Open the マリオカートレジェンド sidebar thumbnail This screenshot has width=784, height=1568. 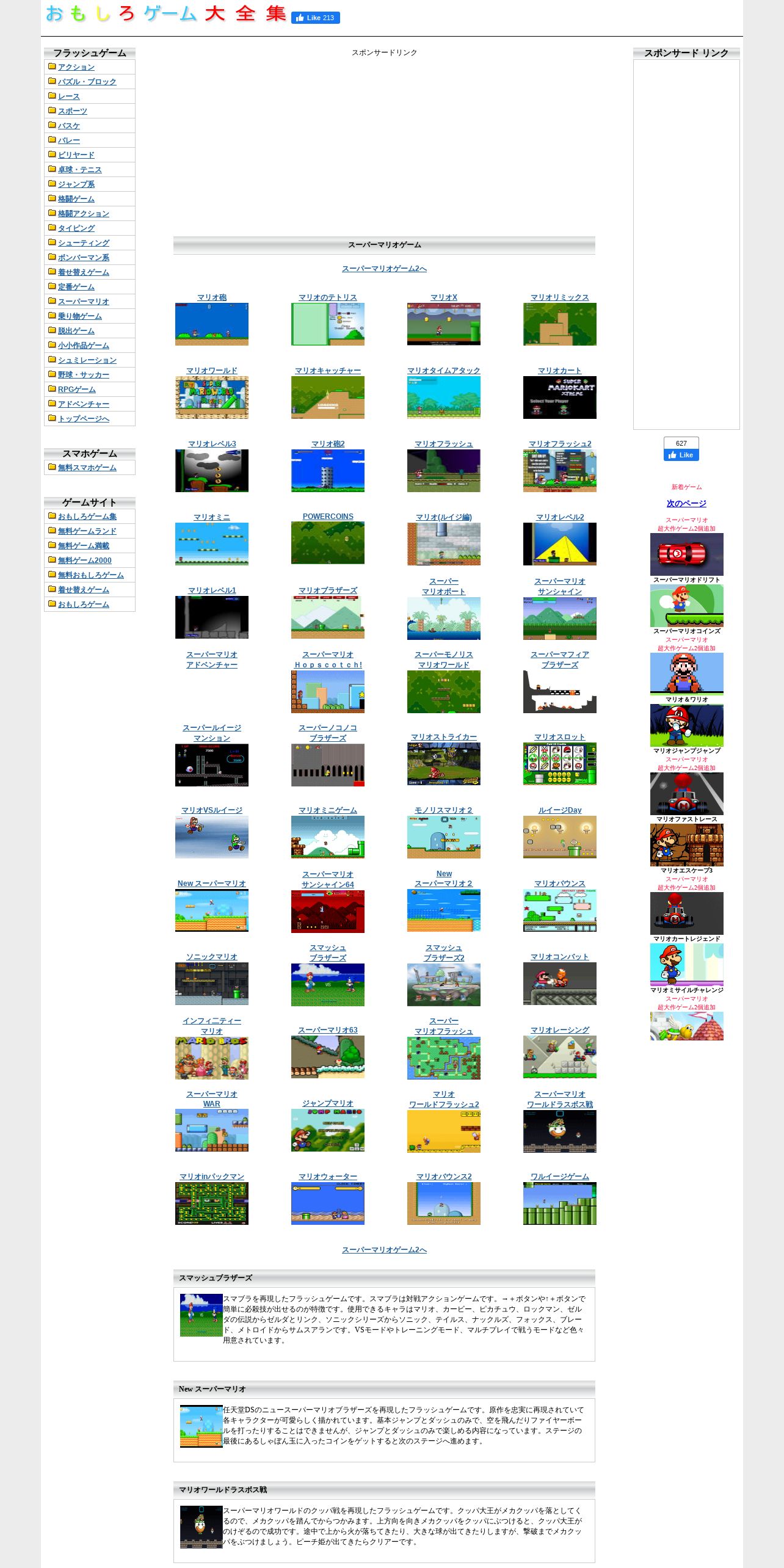[687, 913]
